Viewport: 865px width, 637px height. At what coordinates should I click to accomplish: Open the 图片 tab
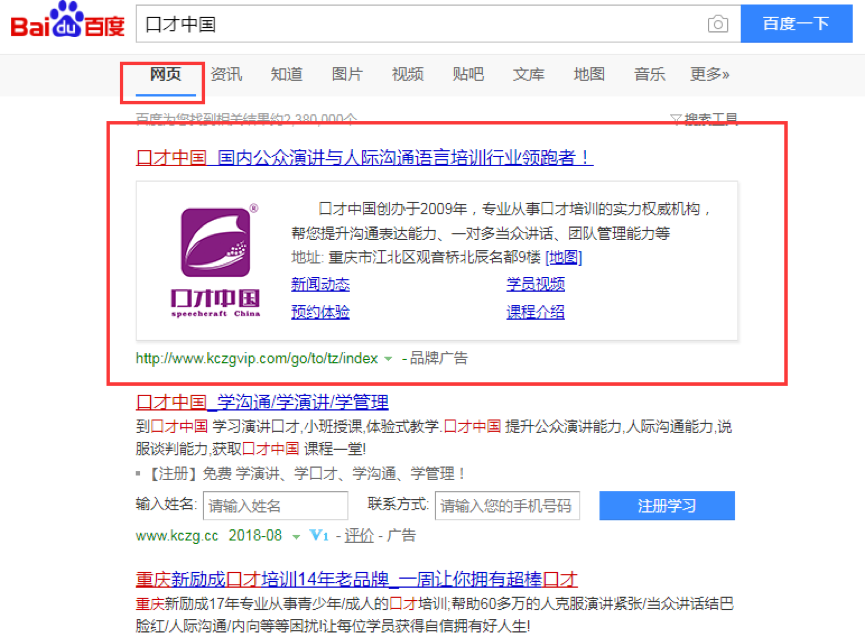347,74
